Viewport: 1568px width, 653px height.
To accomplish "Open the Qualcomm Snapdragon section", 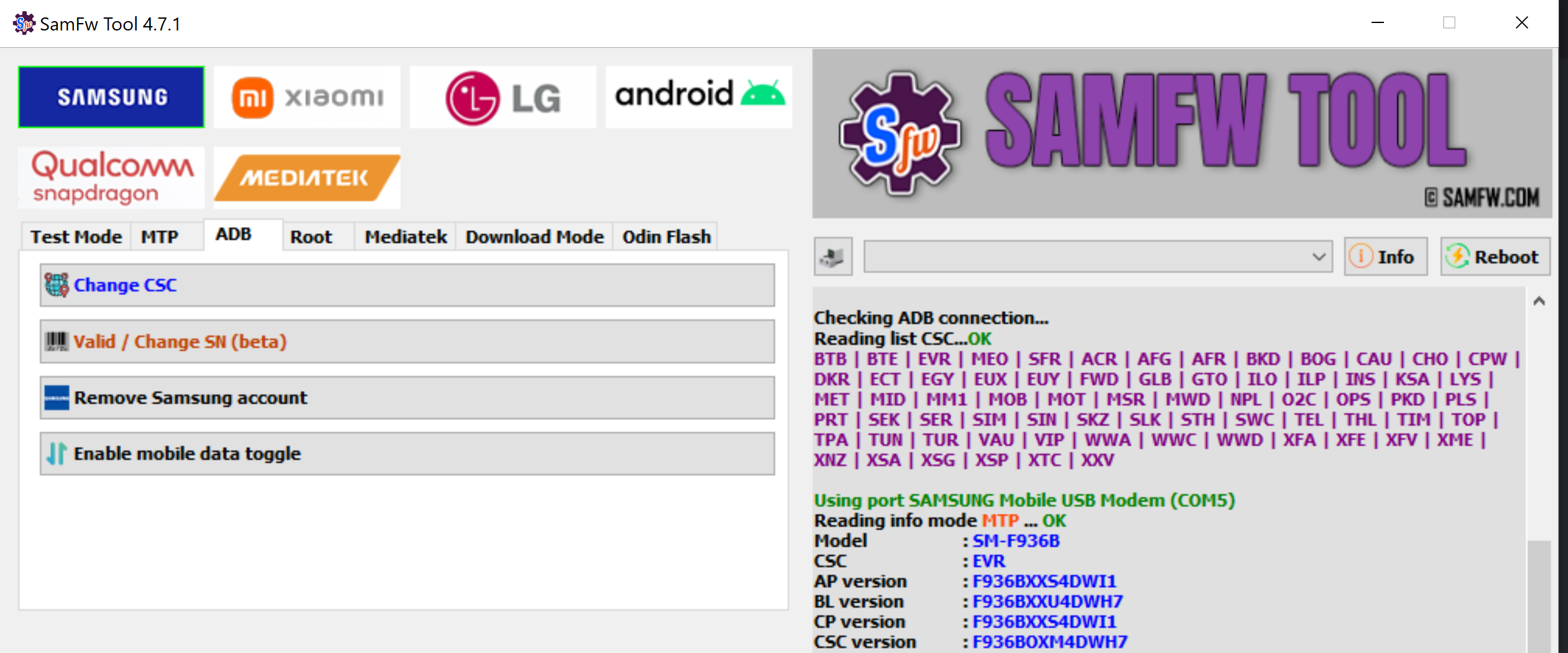I will (111, 178).
